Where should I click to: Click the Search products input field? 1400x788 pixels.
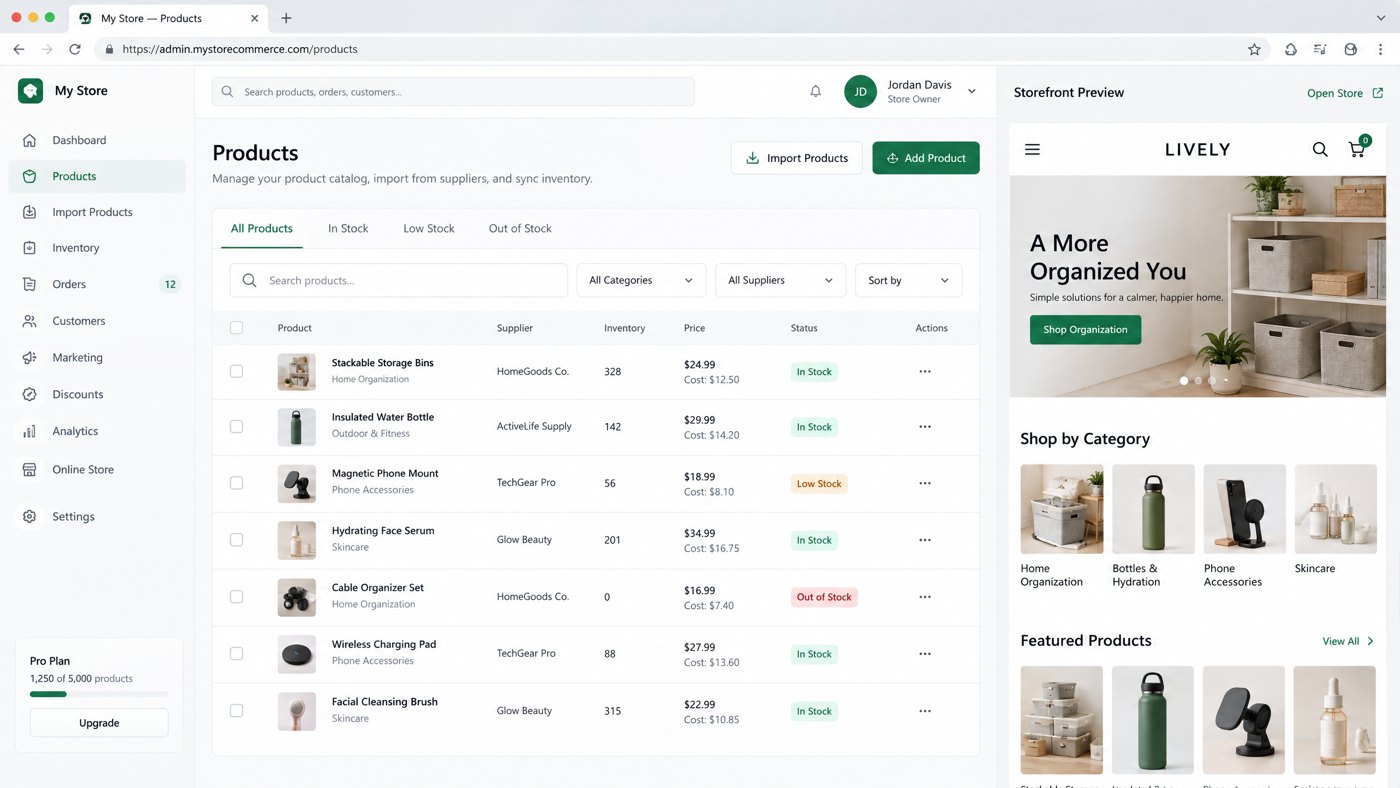click(x=399, y=280)
